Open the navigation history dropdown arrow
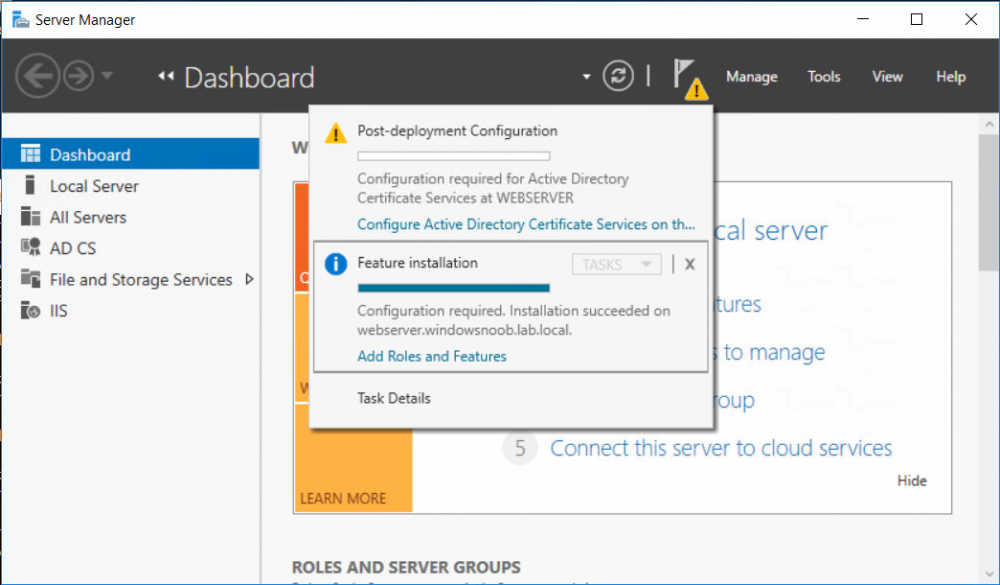The height and width of the screenshot is (585, 1000). (x=107, y=76)
